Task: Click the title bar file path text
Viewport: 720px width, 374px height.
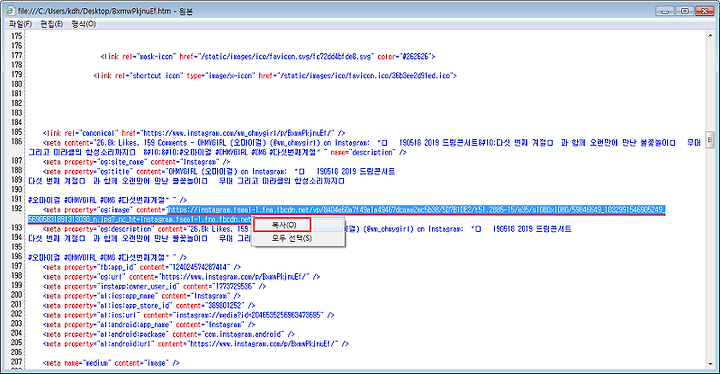Action: pos(106,11)
